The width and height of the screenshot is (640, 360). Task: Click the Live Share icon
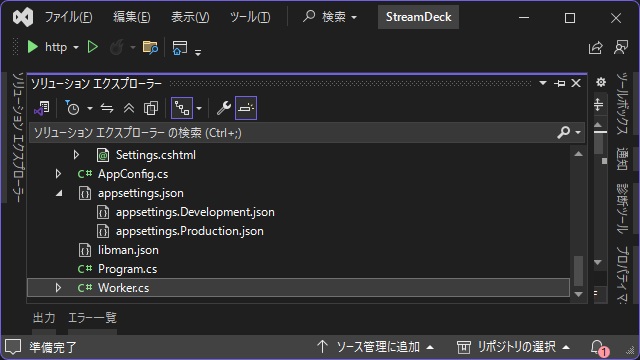[596, 47]
